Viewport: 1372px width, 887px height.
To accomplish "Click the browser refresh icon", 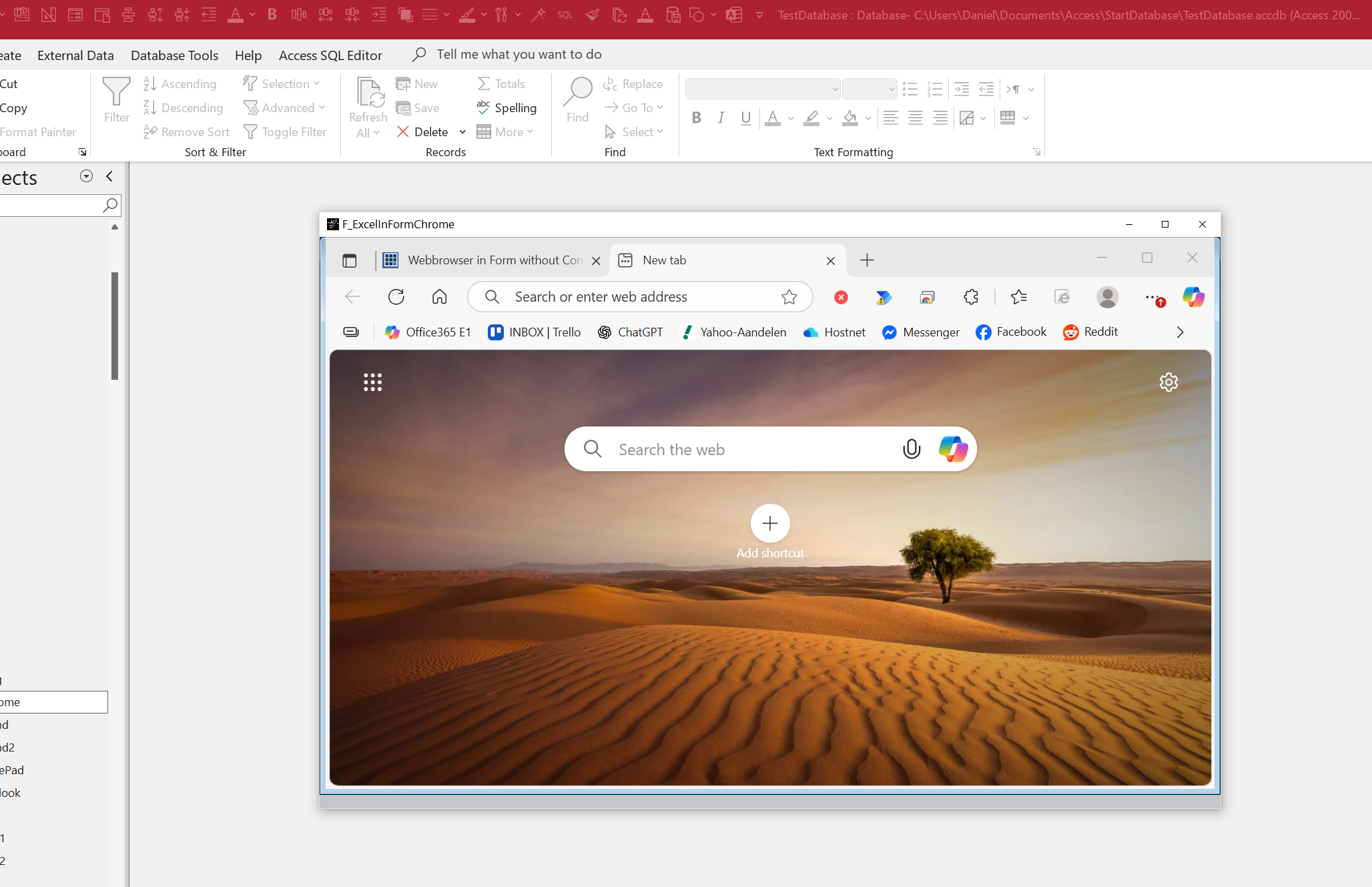I will [396, 297].
